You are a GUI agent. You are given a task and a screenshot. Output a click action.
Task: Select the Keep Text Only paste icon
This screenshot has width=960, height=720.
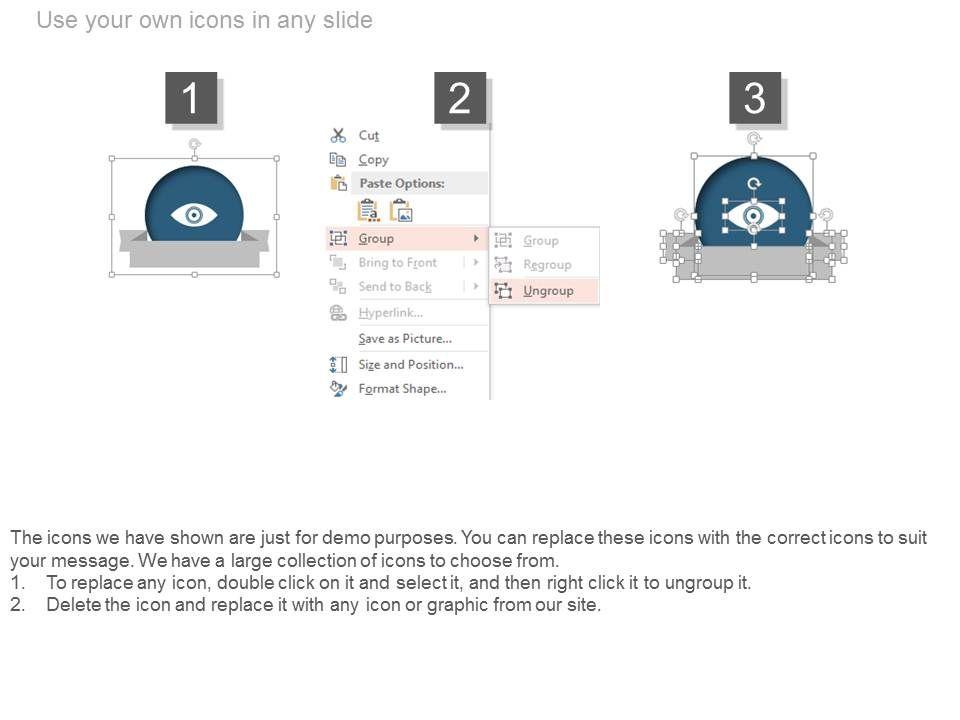pyautogui.click(x=368, y=210)
